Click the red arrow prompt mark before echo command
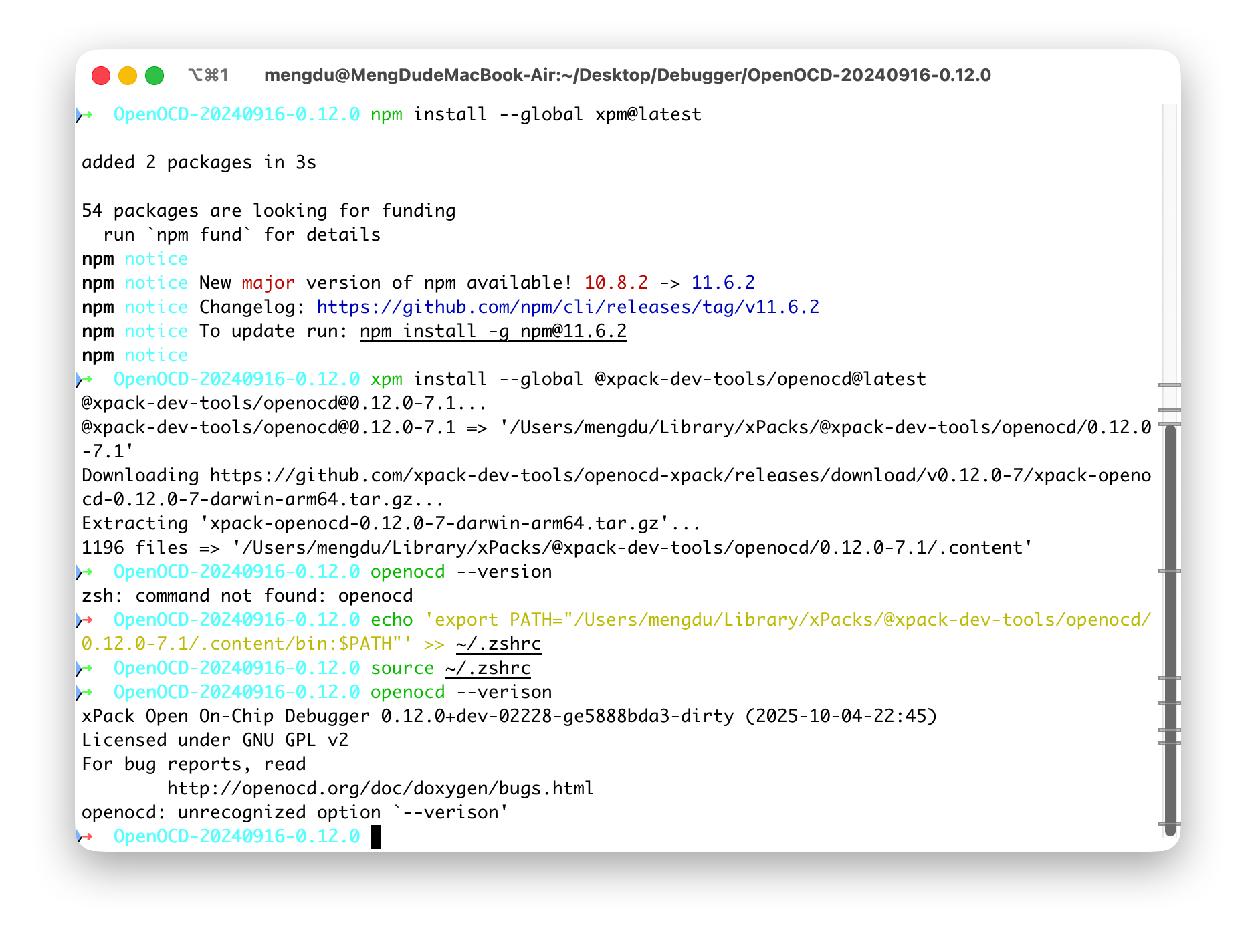Image resolution: width=1256 pixels, height=952 pixels. 84,620
